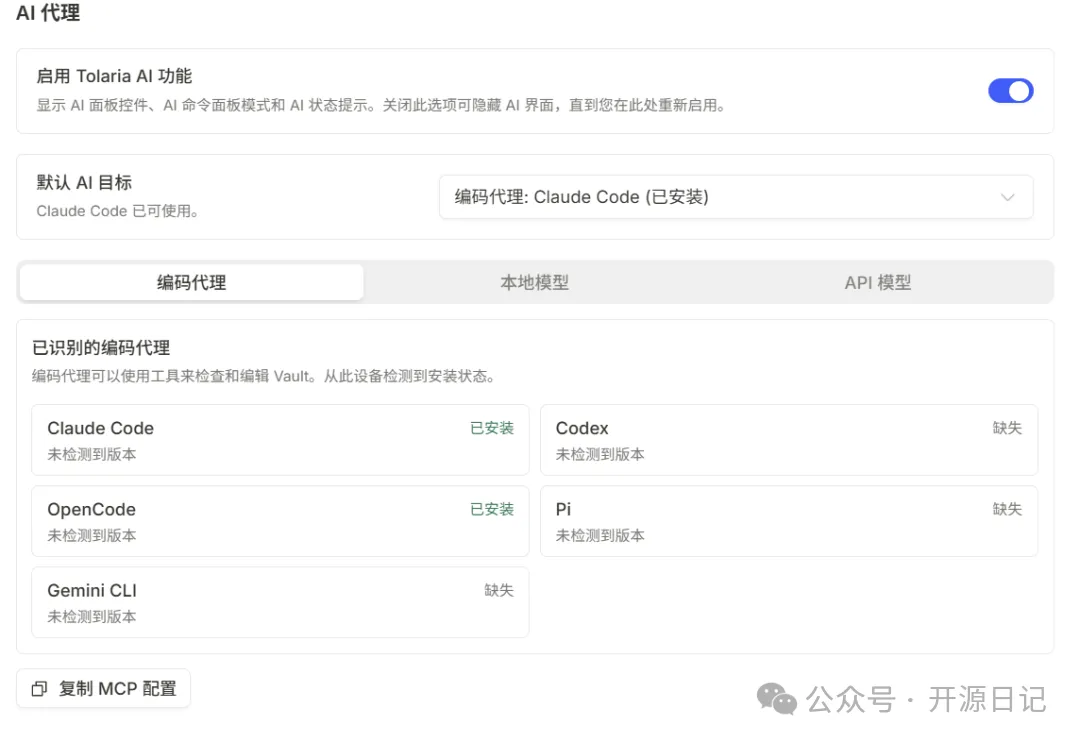Click the 默认 AI 目标 label

pos(84,183)
